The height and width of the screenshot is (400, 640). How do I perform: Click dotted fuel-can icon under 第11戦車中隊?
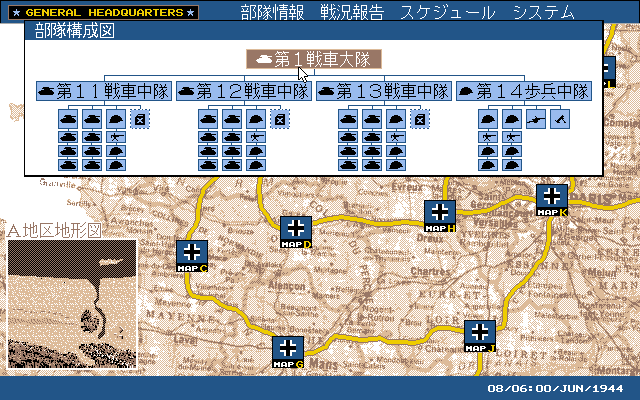click(x=140, y=119)
